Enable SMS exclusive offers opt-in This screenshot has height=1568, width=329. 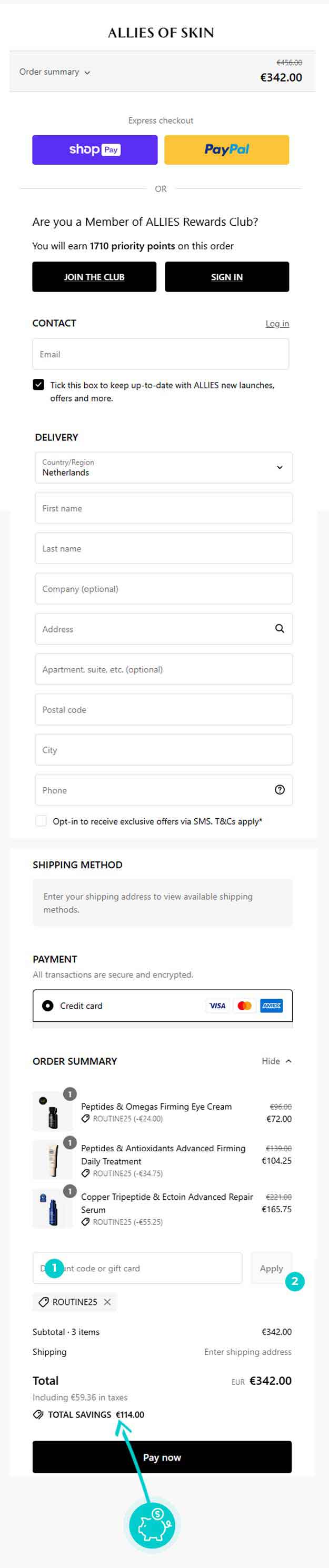pos(42,821)
